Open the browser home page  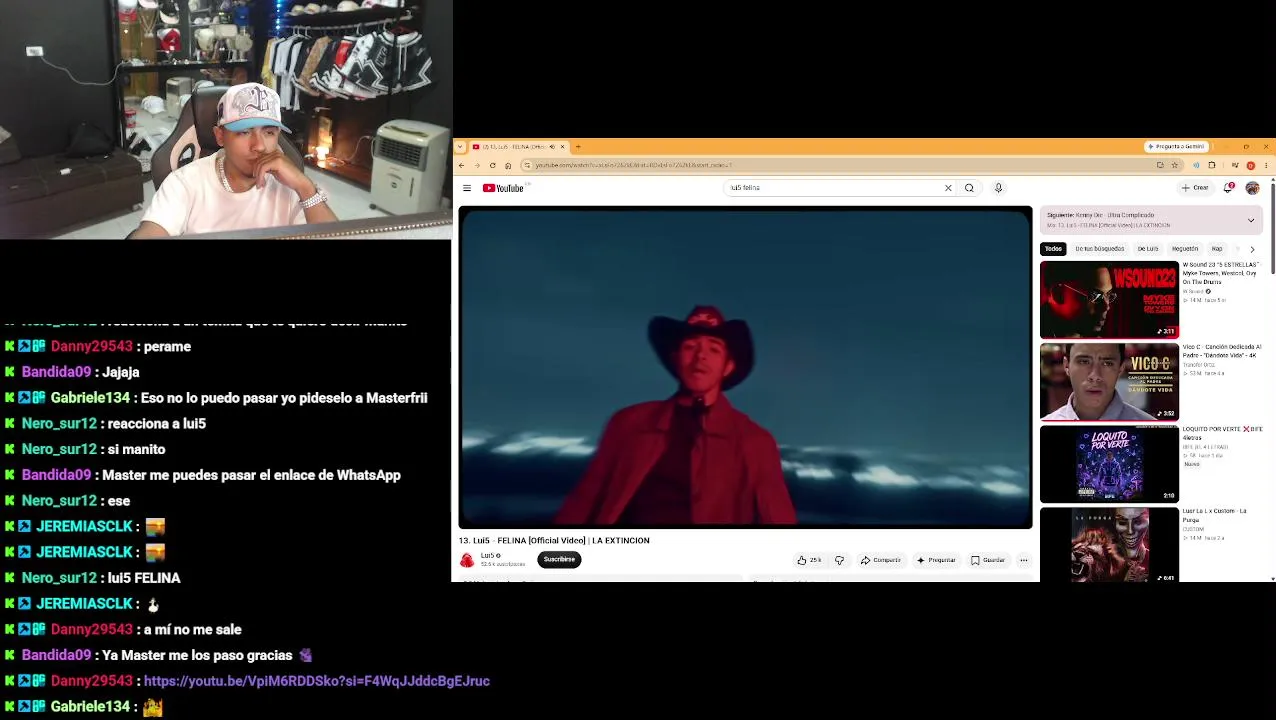[508, 165]
